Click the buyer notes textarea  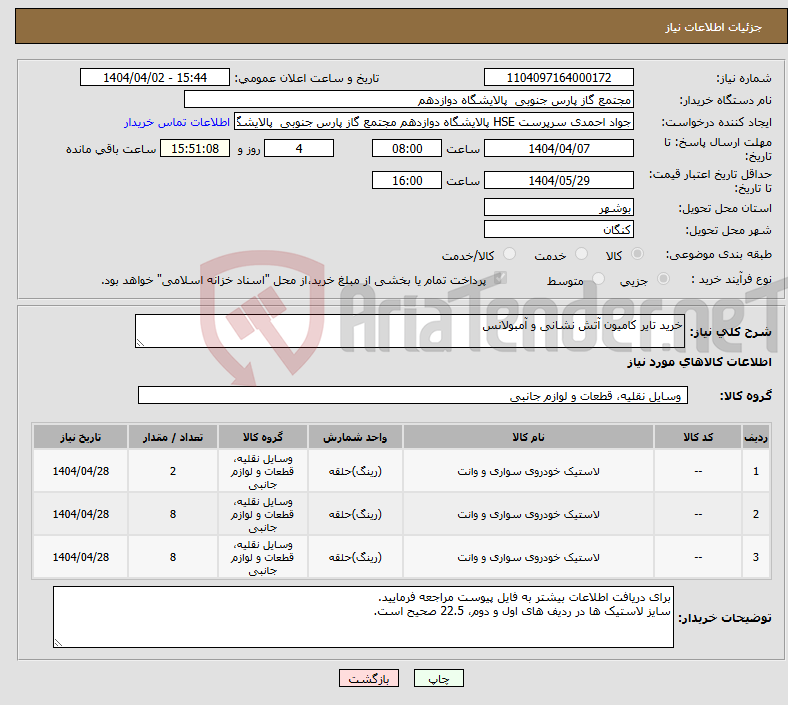coord(363,617)
